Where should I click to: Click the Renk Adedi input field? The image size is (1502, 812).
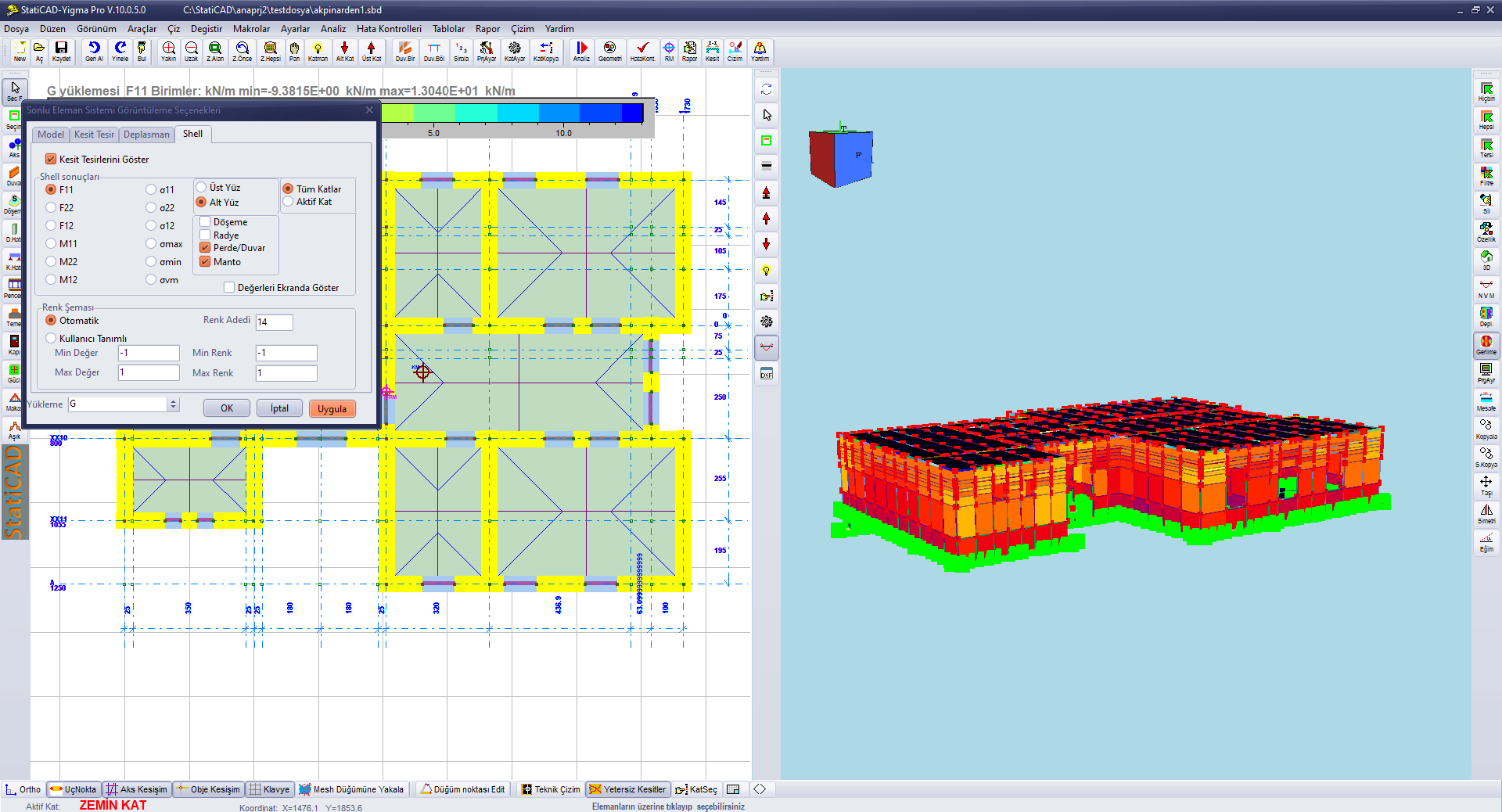(x=275, y=322)
